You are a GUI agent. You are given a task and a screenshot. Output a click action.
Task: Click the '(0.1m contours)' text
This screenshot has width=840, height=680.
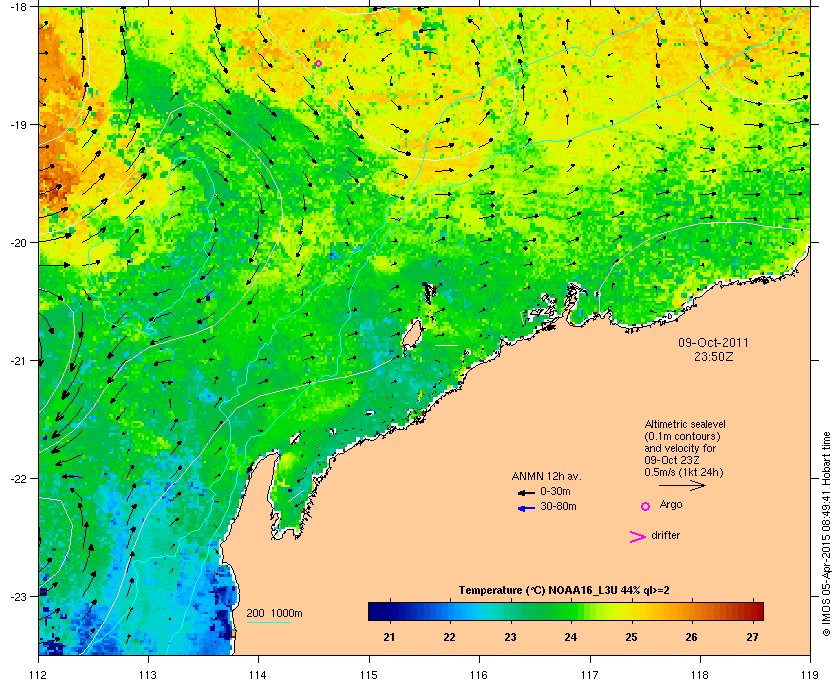pos(682,436)
